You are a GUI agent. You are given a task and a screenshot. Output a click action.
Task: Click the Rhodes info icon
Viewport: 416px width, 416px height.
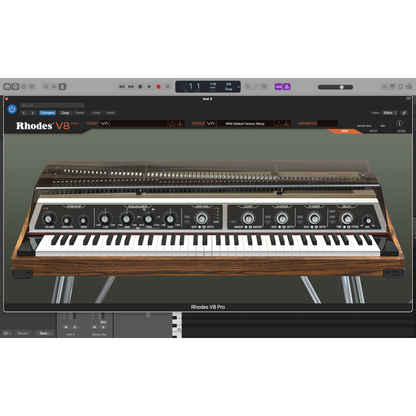[x=399, y=123]
